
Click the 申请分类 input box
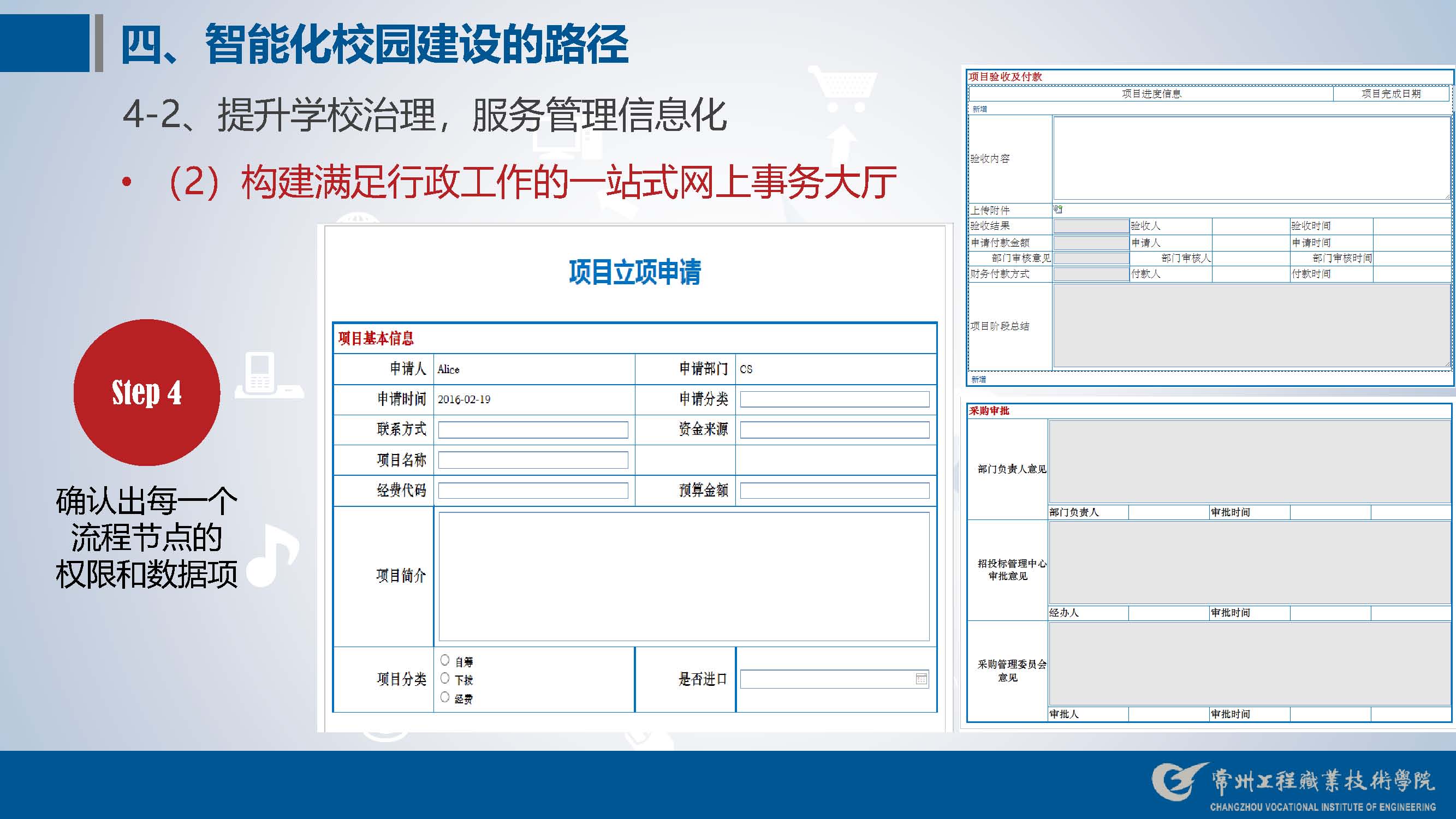coord(834,399)
